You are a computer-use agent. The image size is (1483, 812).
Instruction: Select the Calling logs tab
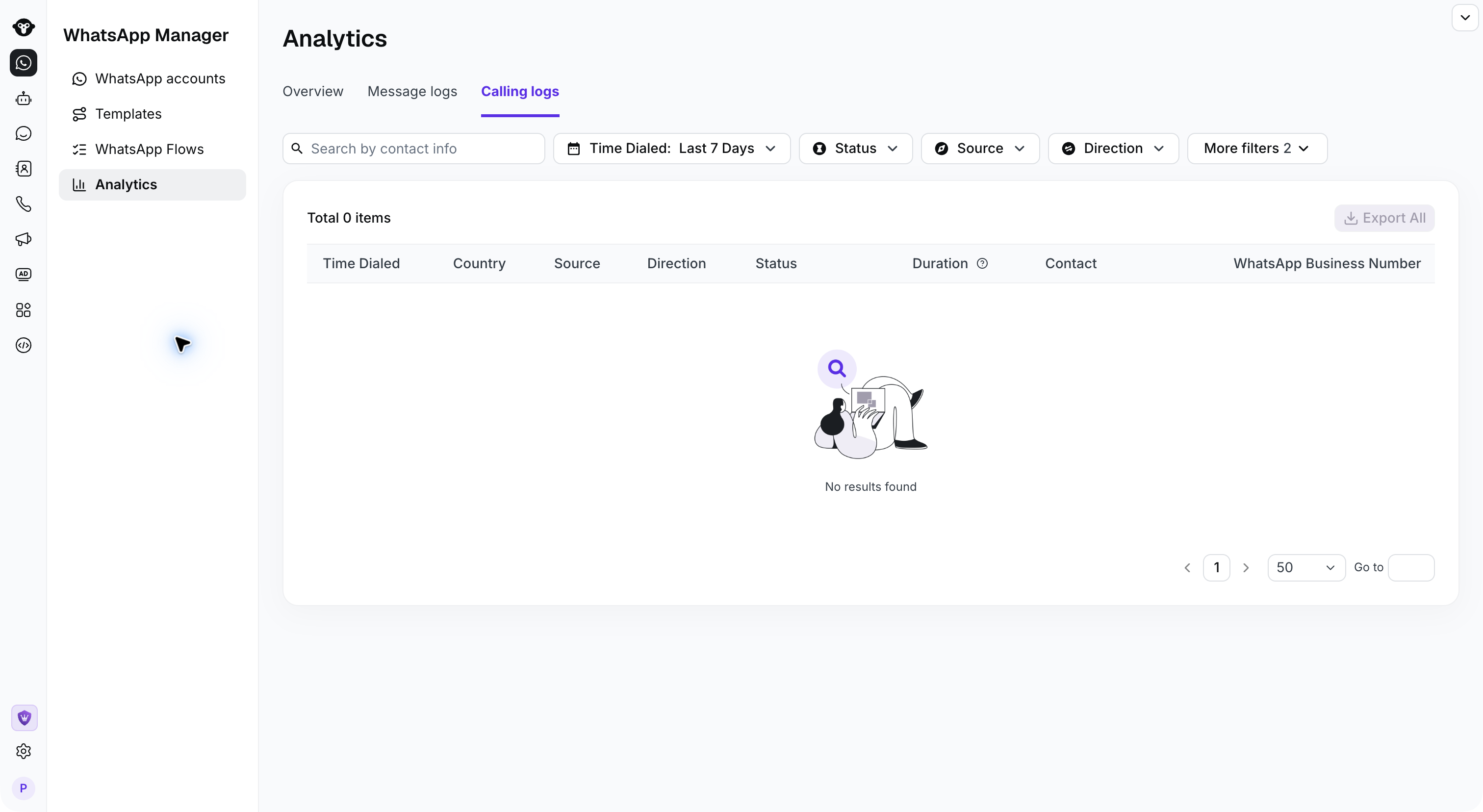coord(520,92)
